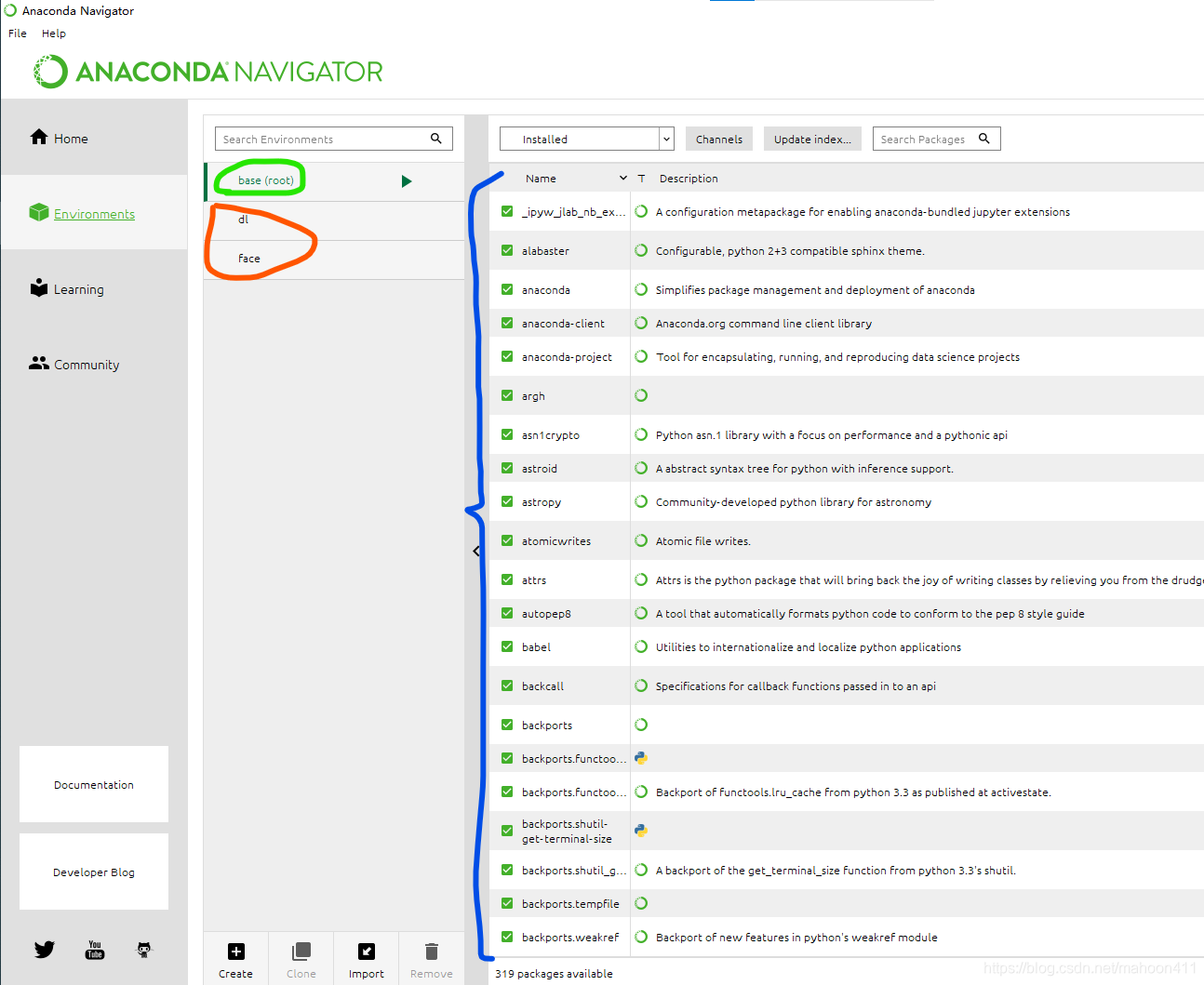Screen dimensions: 1204x985
Task: Click the package type icon for autopep8
Action: point(641,613)
